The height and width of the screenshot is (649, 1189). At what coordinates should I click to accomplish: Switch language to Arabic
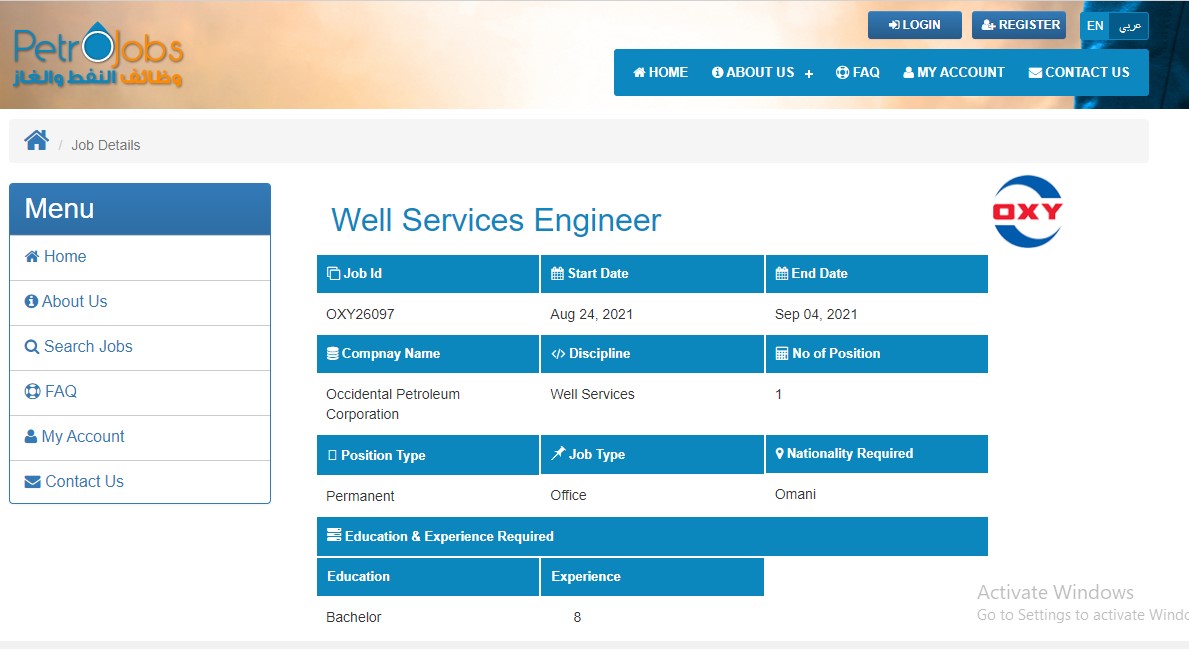(x=1129, y=26)
